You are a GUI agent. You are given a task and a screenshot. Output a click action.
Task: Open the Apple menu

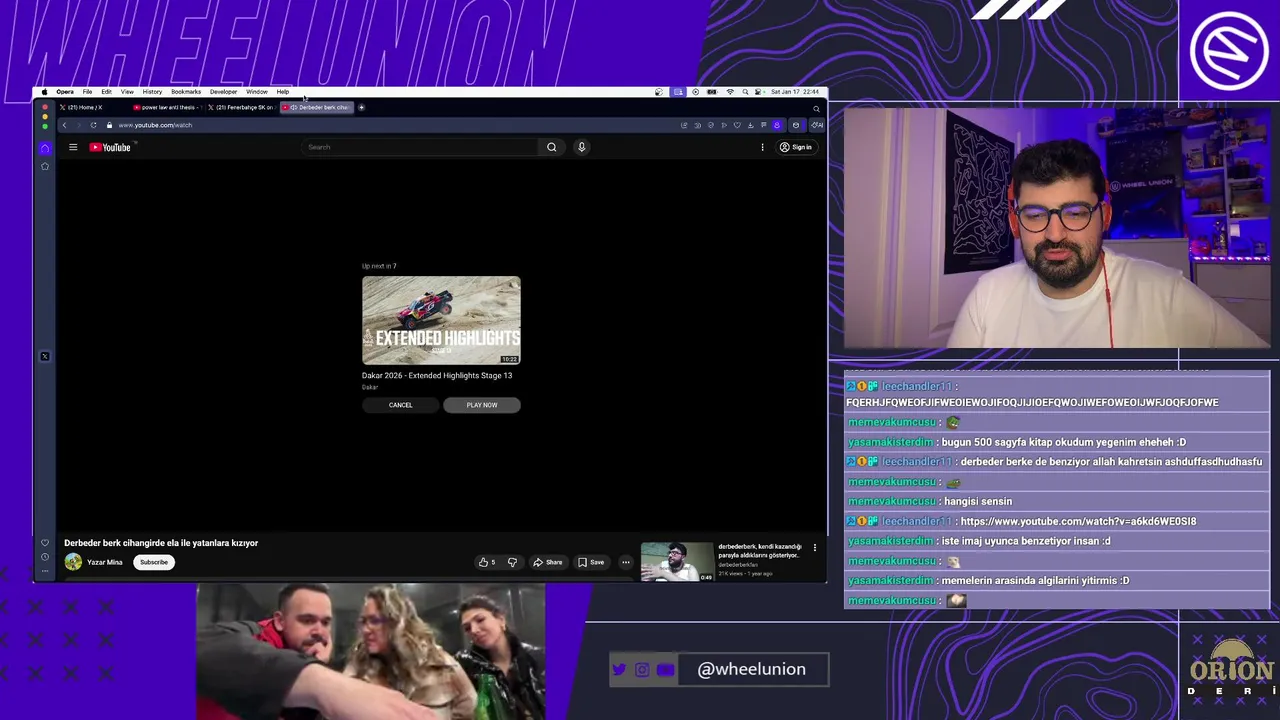coord(44,92)
